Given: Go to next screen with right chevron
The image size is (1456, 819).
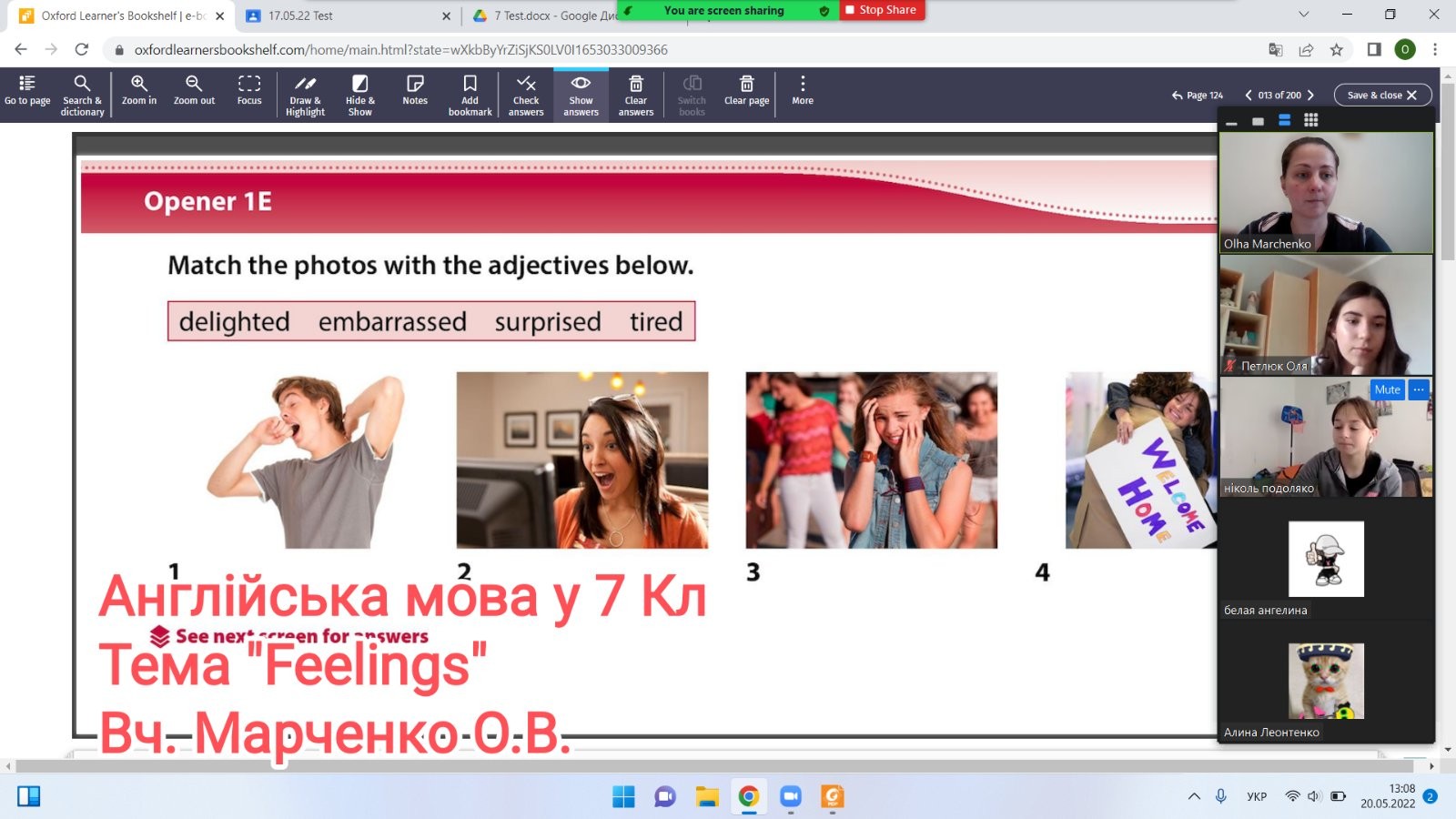Looking at the screenshot, I should 1310,95.
